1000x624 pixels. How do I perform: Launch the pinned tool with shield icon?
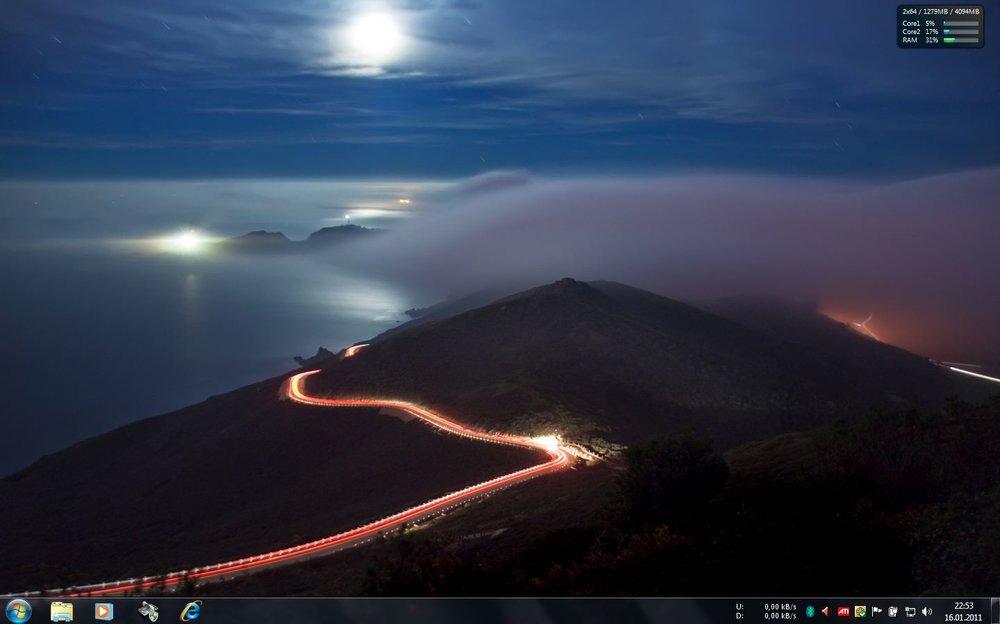(x=148, y=611)
